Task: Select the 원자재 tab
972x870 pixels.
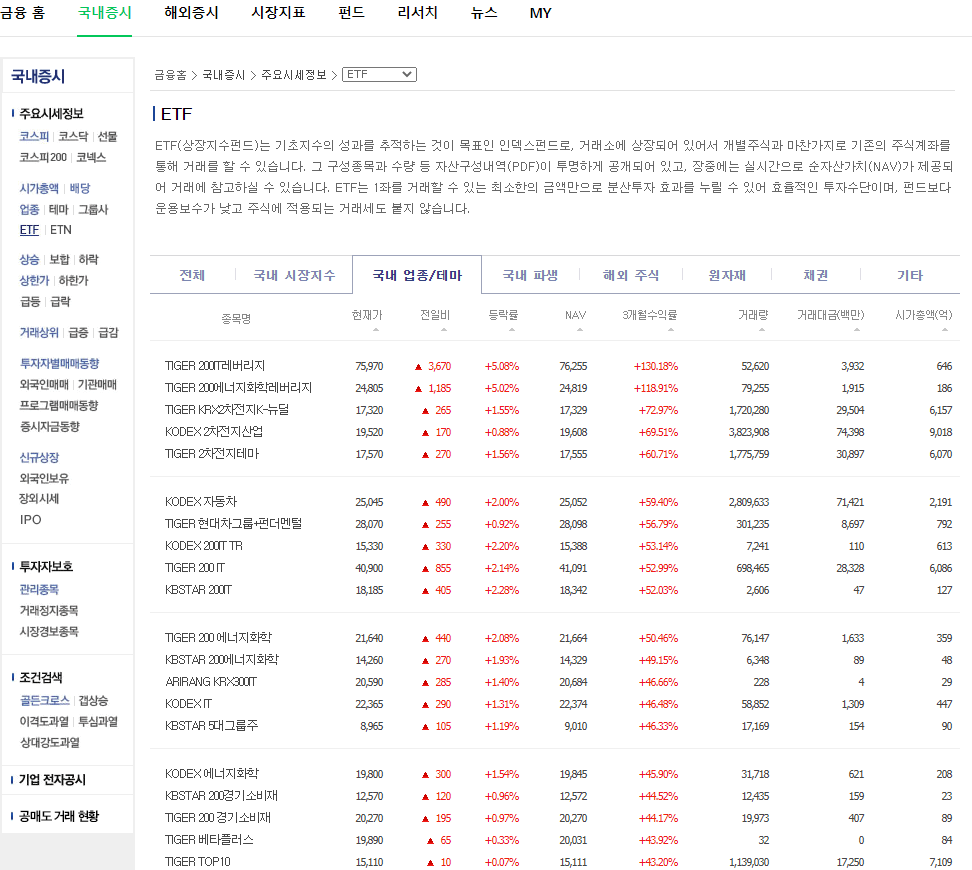Action: pyautogui.click(x=727, y=275)
